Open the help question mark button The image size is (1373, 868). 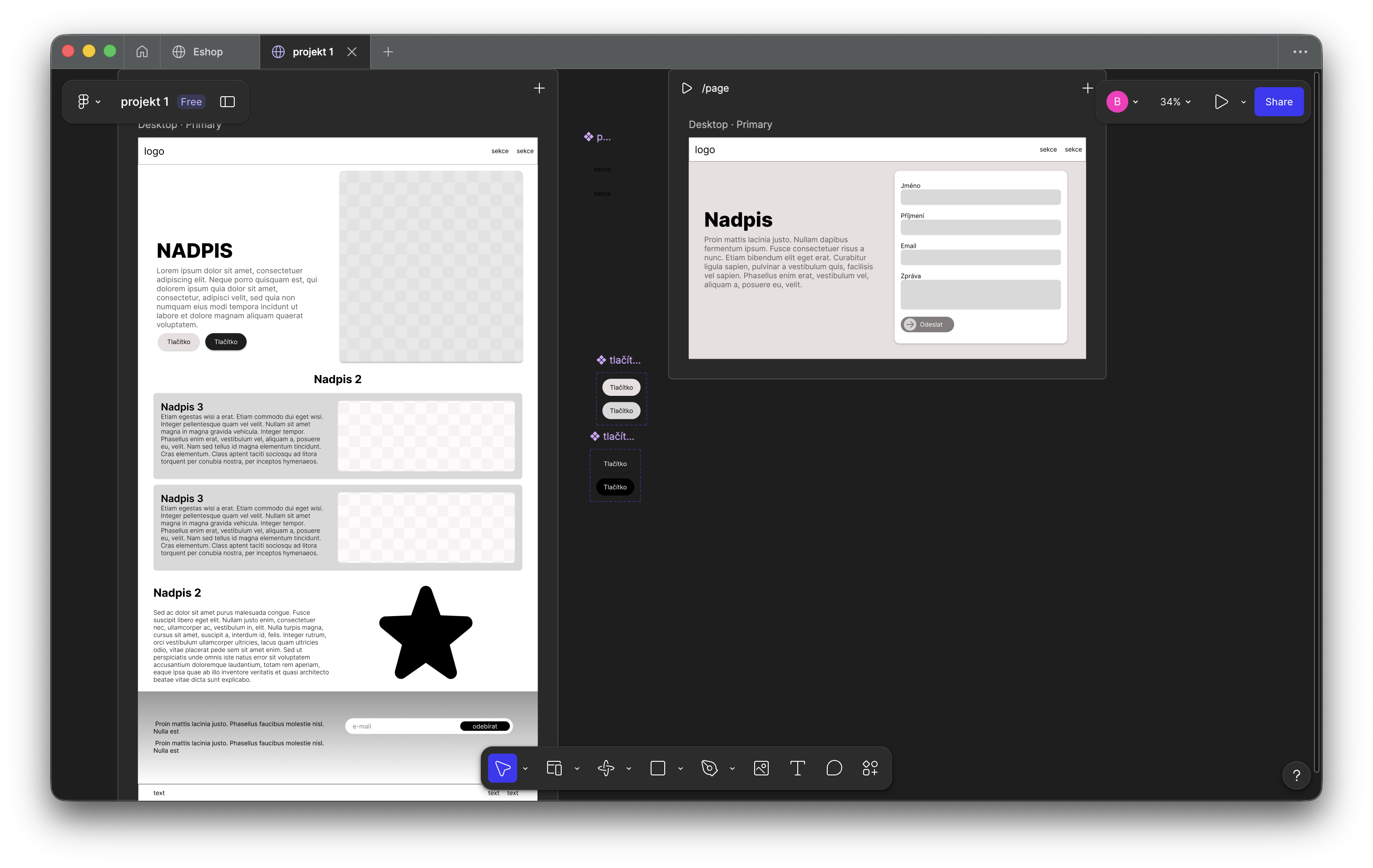click(x=1296, y=775)
